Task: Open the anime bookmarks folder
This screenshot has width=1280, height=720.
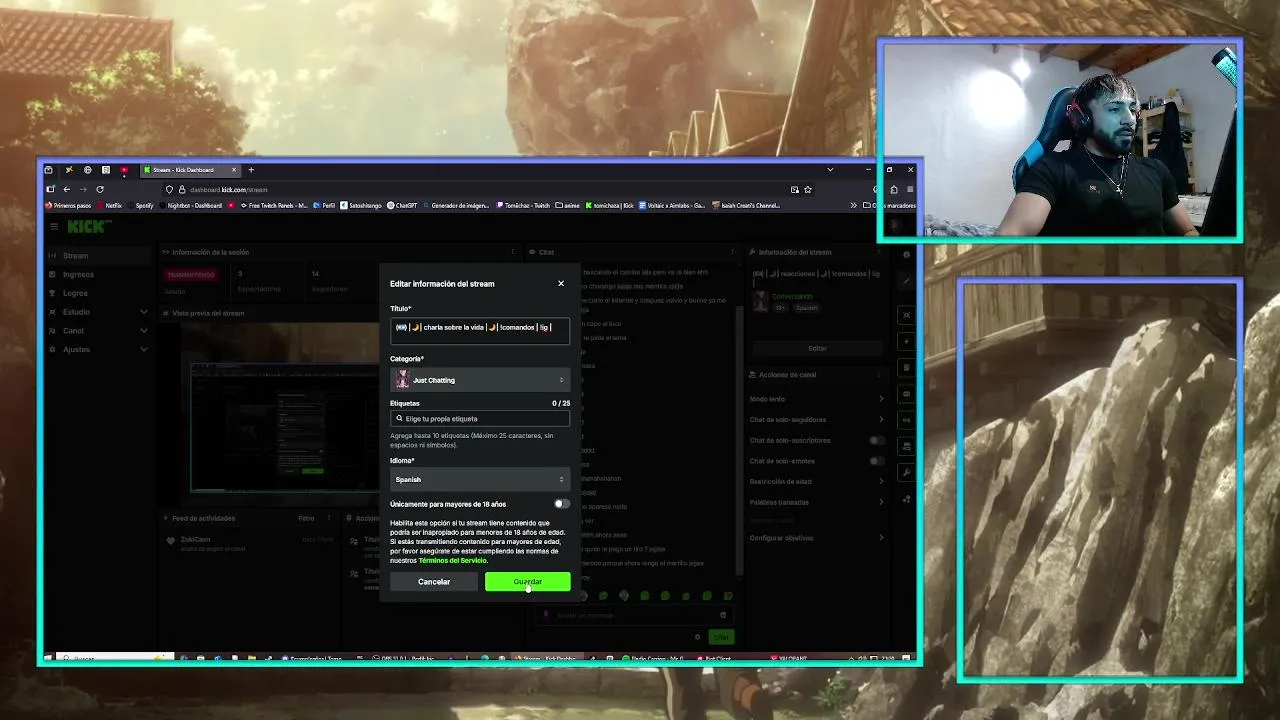Action: click(x=569, y=205)
